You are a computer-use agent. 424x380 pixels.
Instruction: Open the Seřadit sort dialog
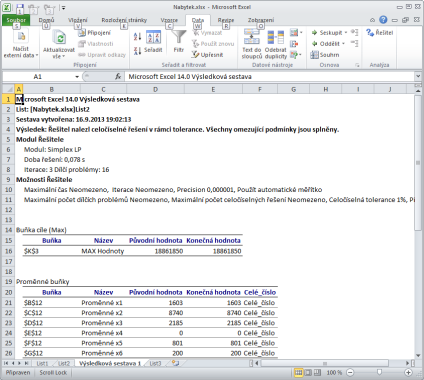pos(153,42)
